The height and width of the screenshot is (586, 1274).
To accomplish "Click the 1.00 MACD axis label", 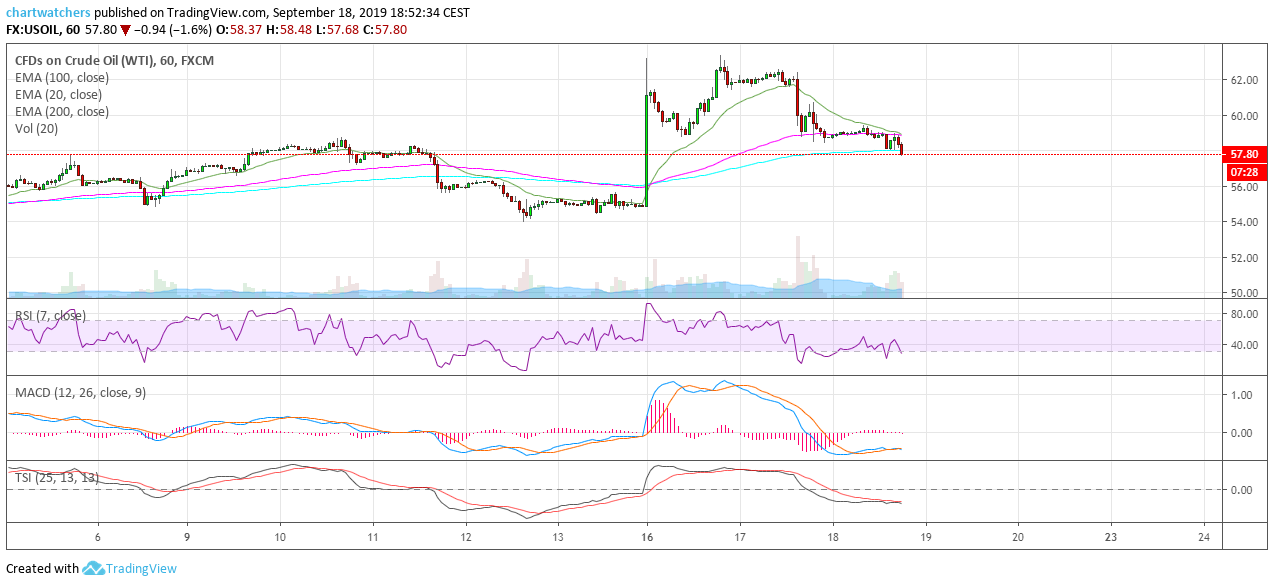I will point(1243,395).
